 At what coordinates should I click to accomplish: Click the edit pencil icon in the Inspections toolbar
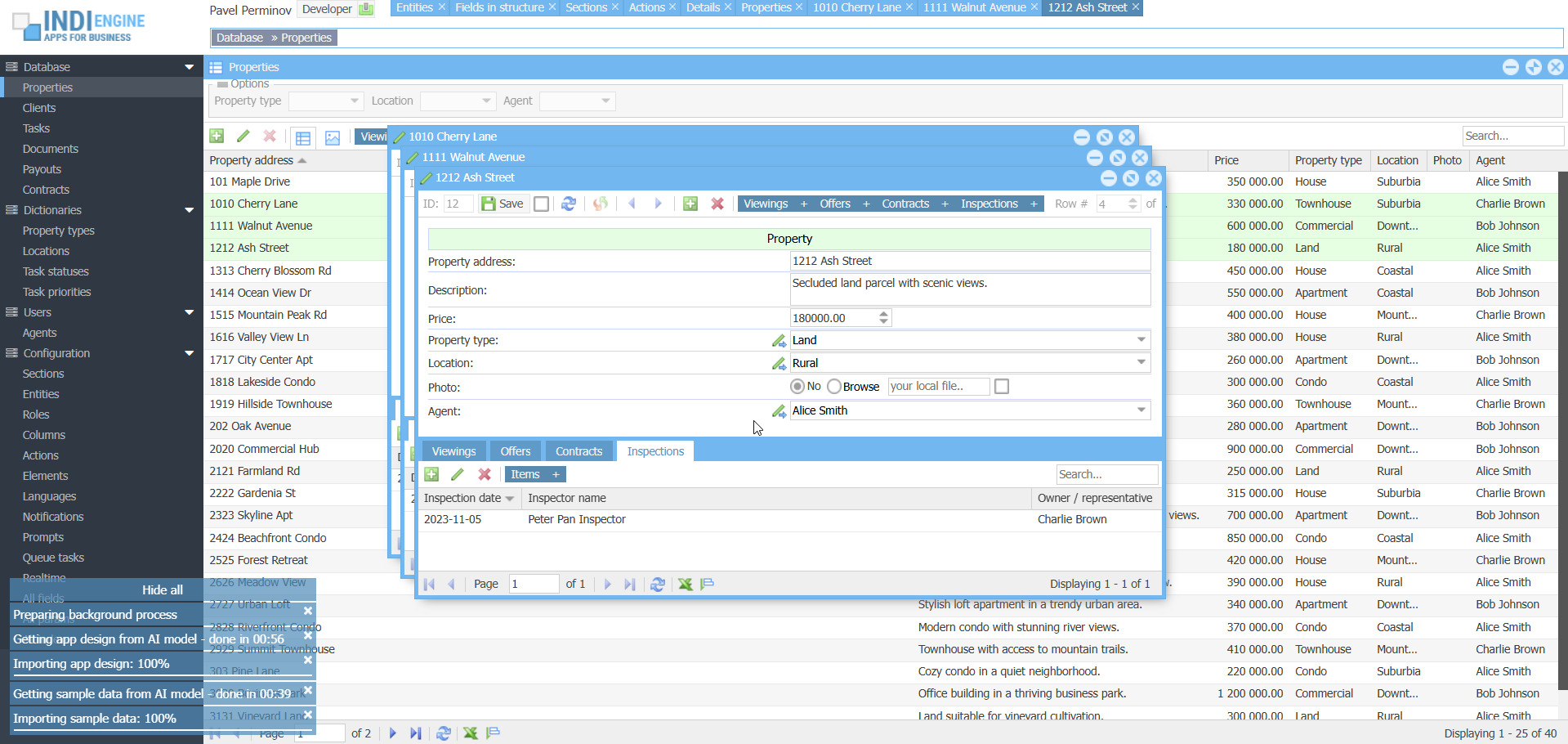click(458, 474)
